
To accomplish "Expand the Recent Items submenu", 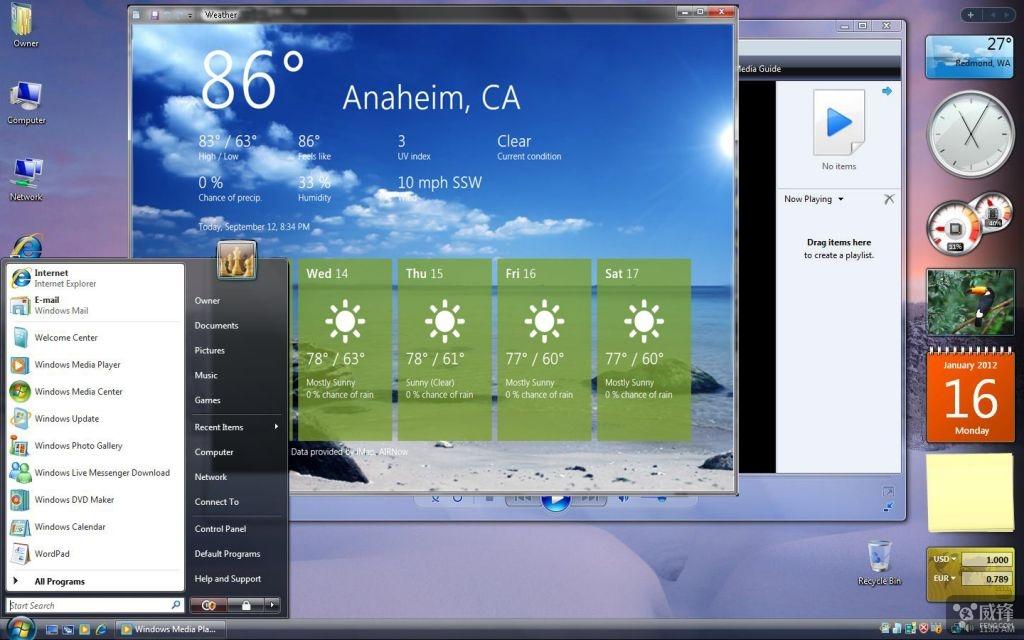I will (x=236, y=427).
